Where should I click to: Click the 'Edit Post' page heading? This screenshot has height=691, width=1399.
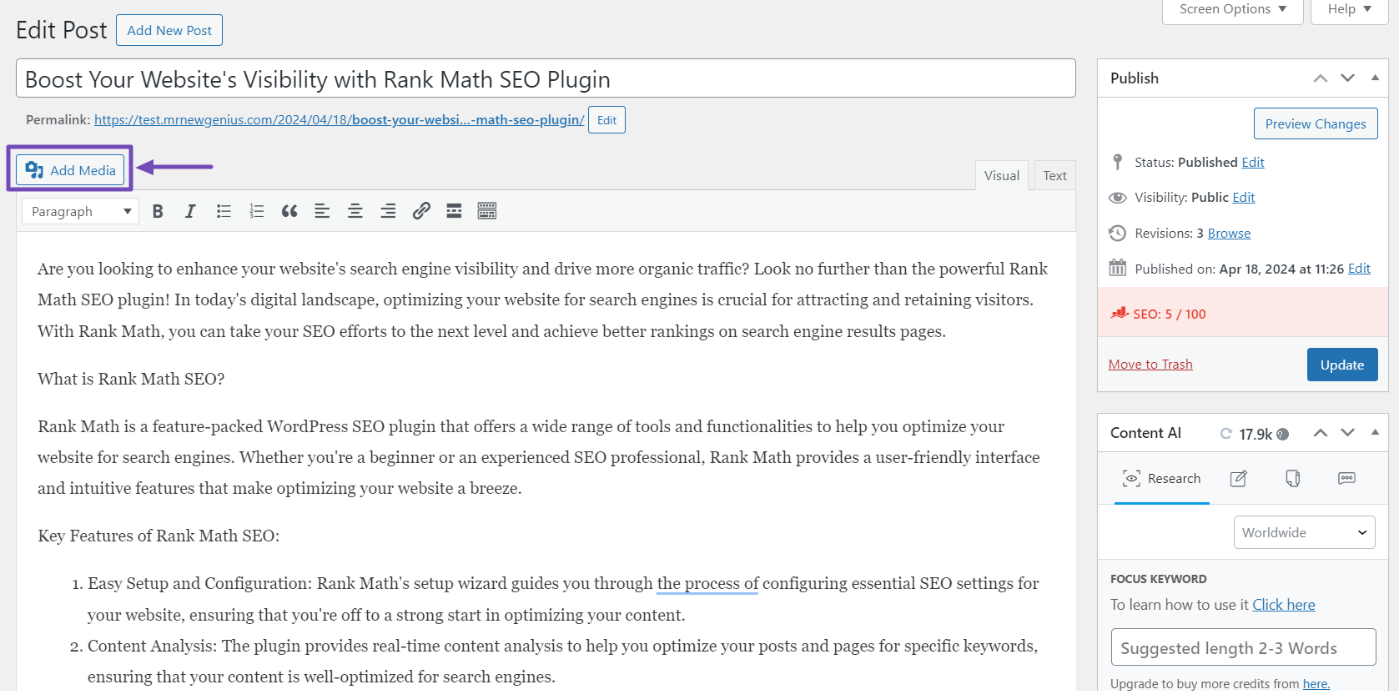(x=61, y=30)
